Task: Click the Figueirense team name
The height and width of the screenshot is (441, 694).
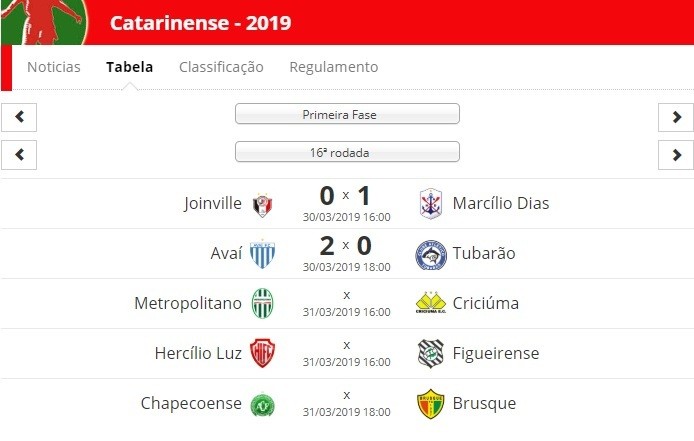Action: click(496, 353)
